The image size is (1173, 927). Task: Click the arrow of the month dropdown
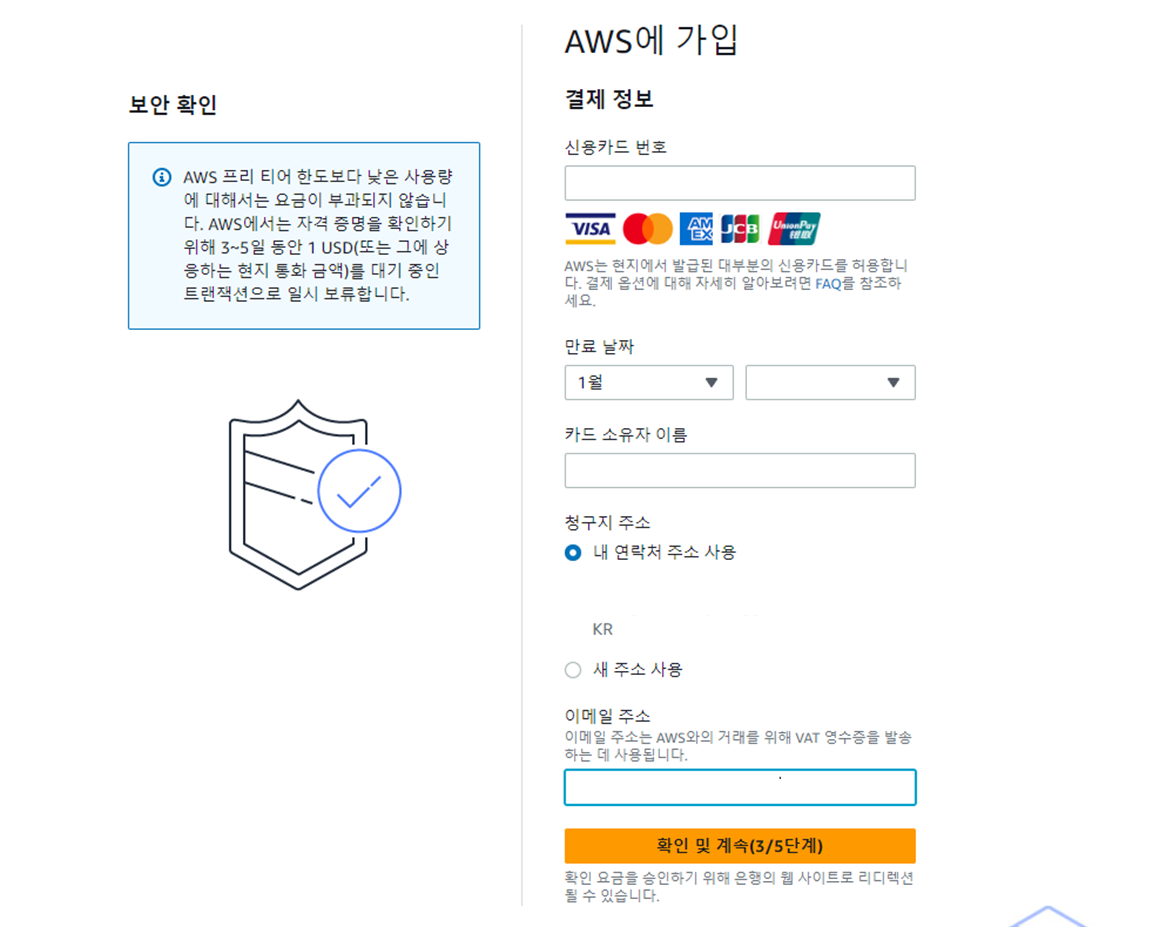tap(711, 382)
